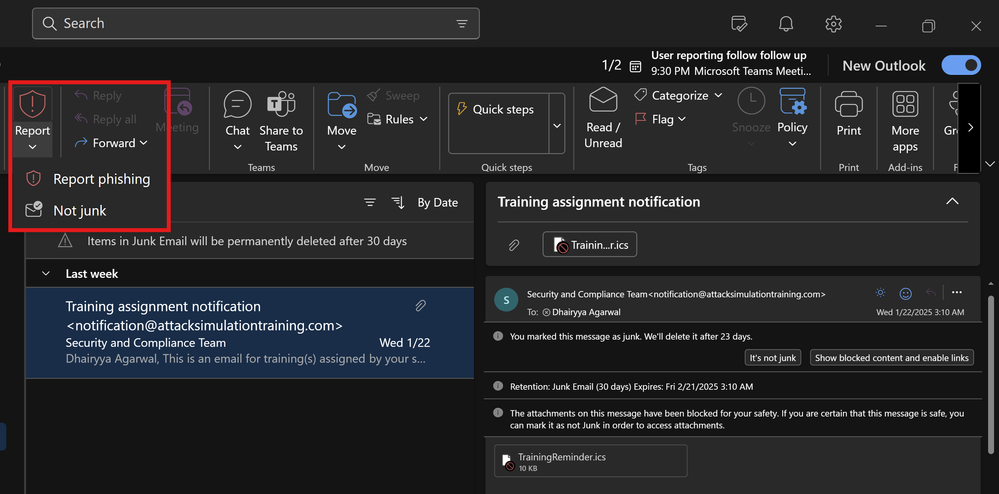Toggle the New Outlook switch
999x494 pixels.
click(x=961, y=66)
